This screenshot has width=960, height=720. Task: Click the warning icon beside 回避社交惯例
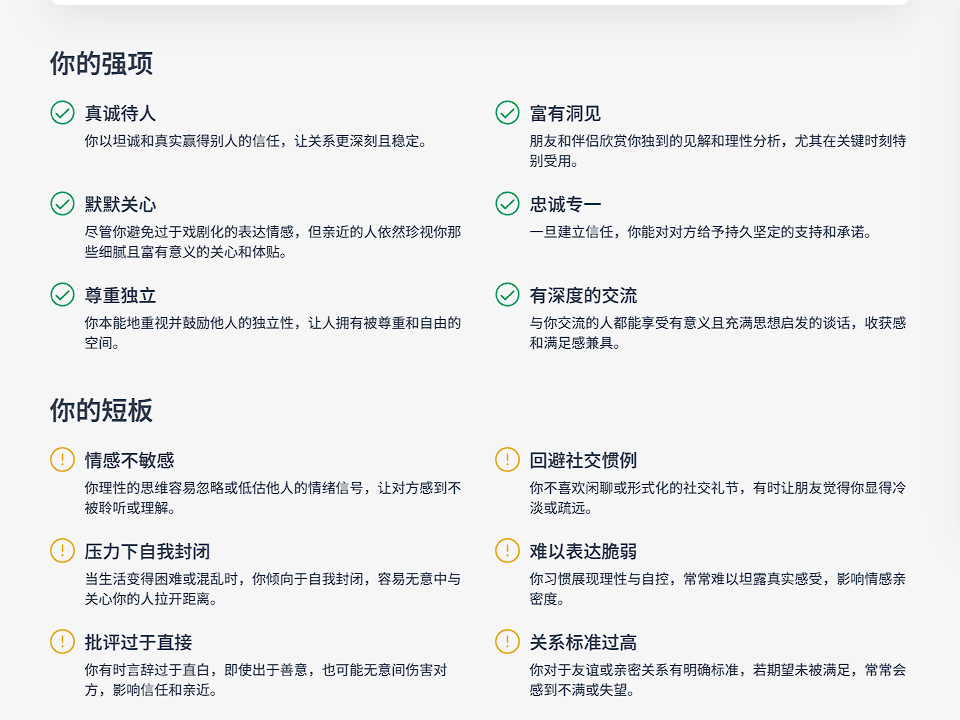point(507,460)
